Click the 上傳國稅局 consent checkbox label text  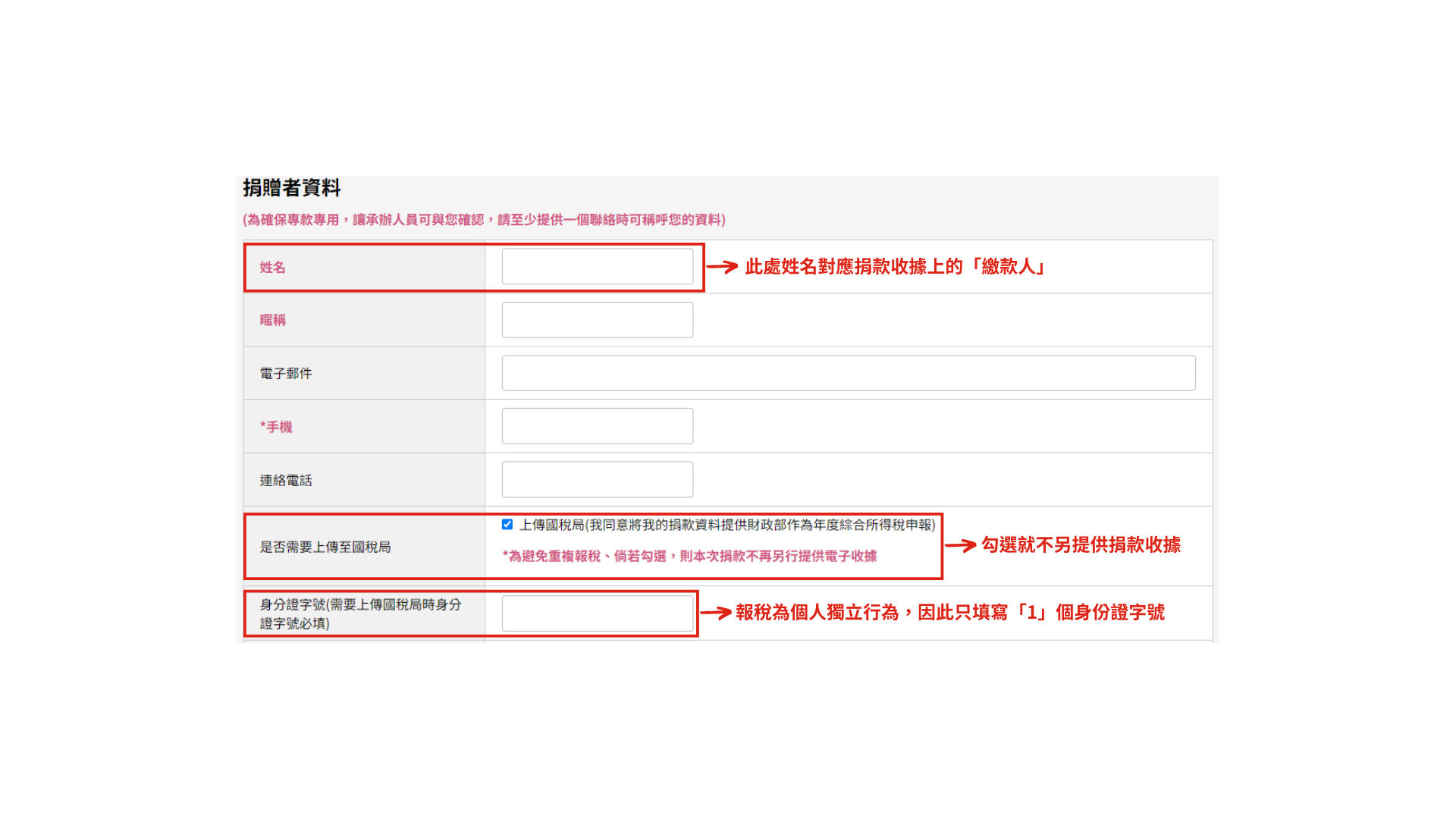(x=727, y=525)
